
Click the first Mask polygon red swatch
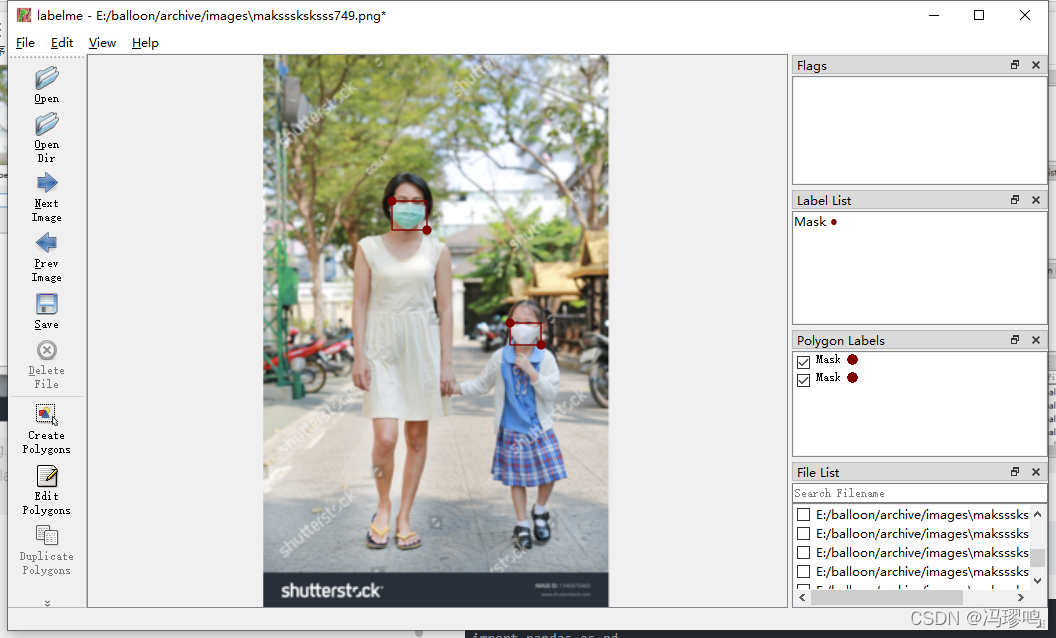pyautogui.click(x=853, y=360)
